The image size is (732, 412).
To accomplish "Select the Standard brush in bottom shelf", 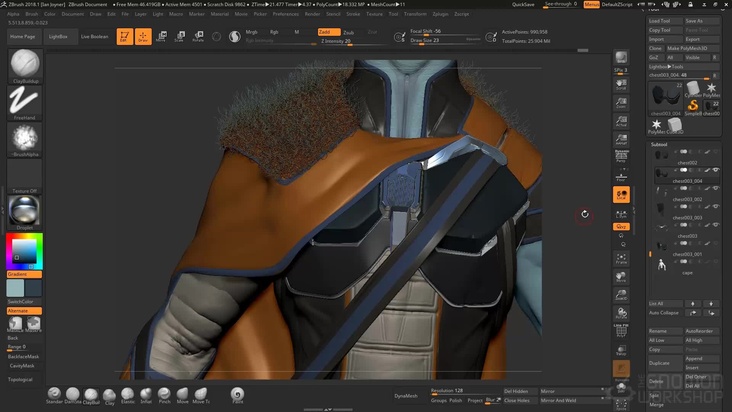I will tap(54, 396).
